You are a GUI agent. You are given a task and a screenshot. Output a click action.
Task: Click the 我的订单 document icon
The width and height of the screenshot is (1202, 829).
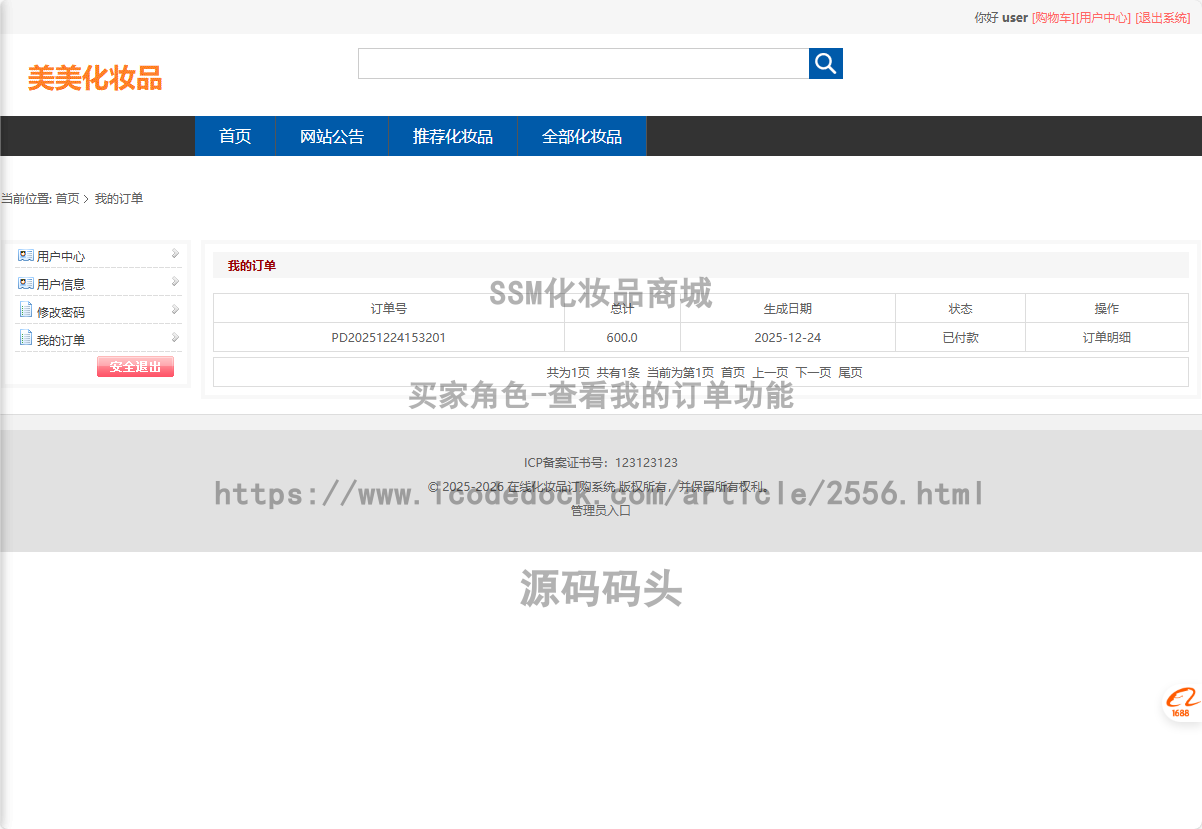pyautogui.click(x=26, y=339)
